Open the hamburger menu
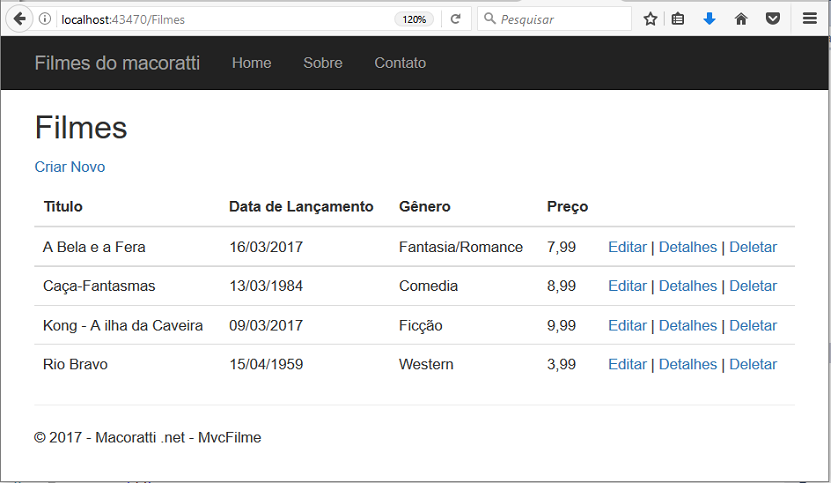 [x=809, y=19]
